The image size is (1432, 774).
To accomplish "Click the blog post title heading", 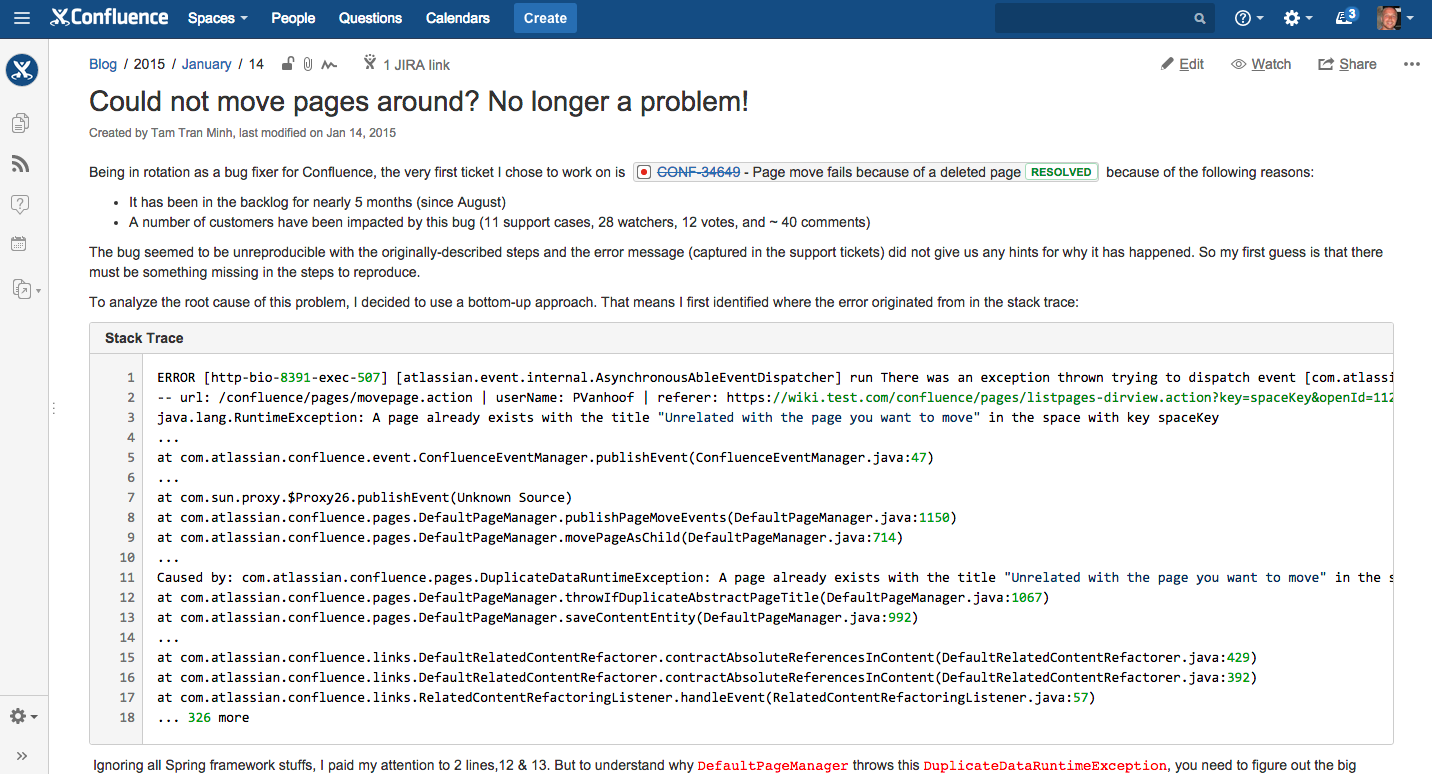I will 419,101.
